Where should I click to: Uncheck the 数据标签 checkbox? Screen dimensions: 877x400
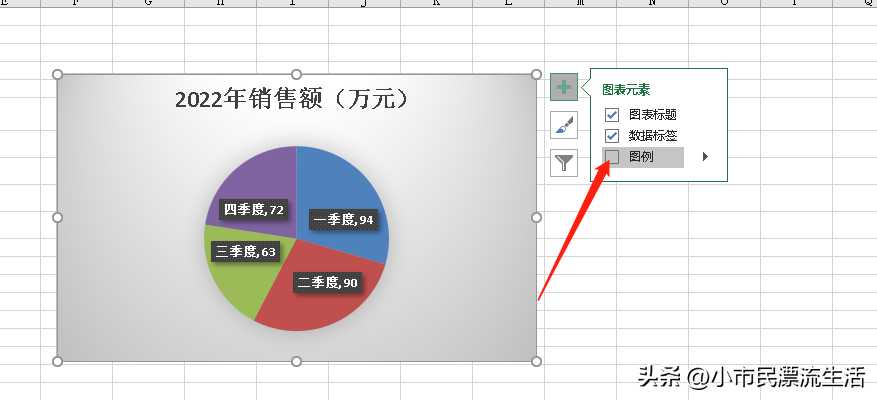point(612,135)
